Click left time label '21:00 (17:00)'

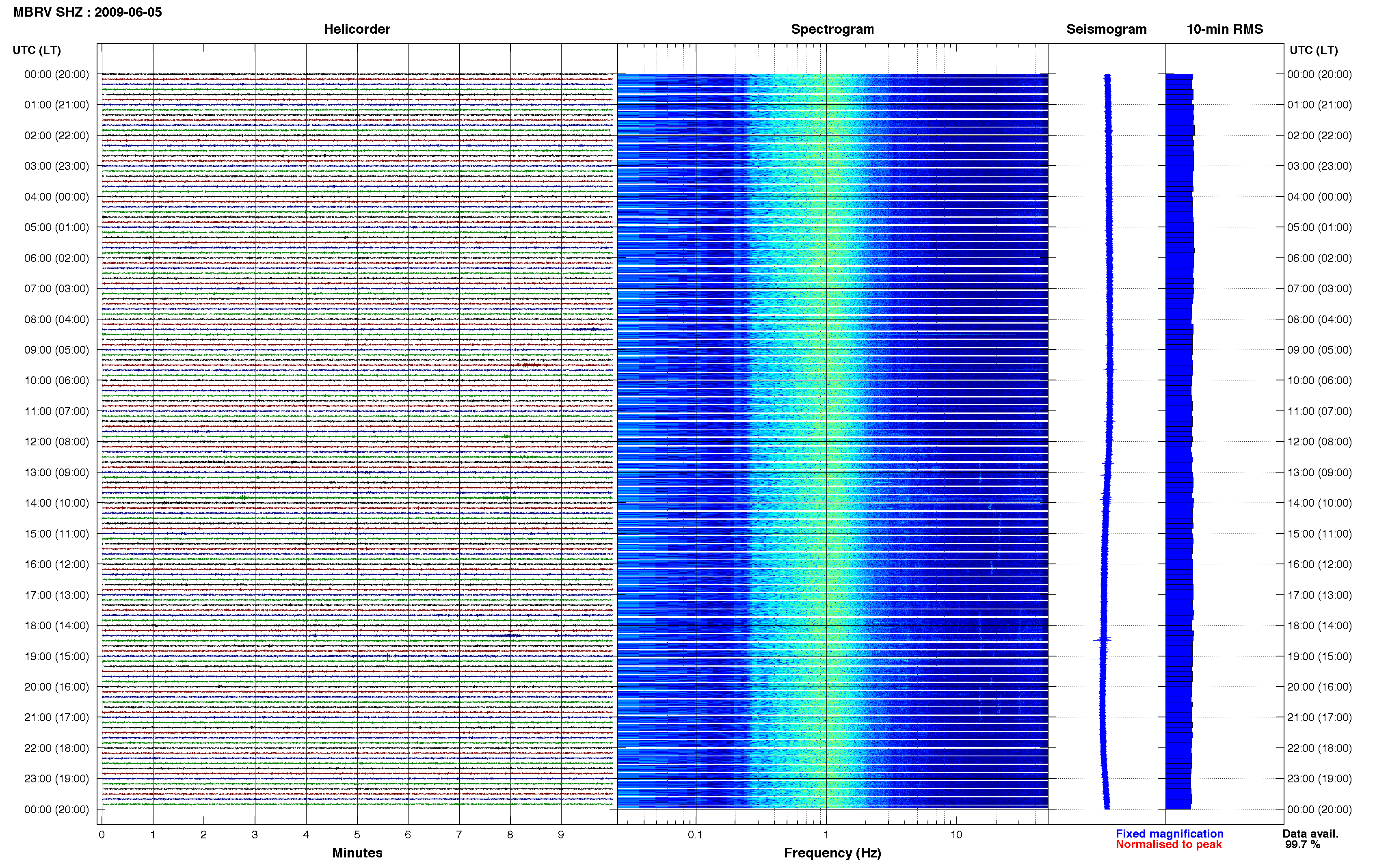coord(57,717)
